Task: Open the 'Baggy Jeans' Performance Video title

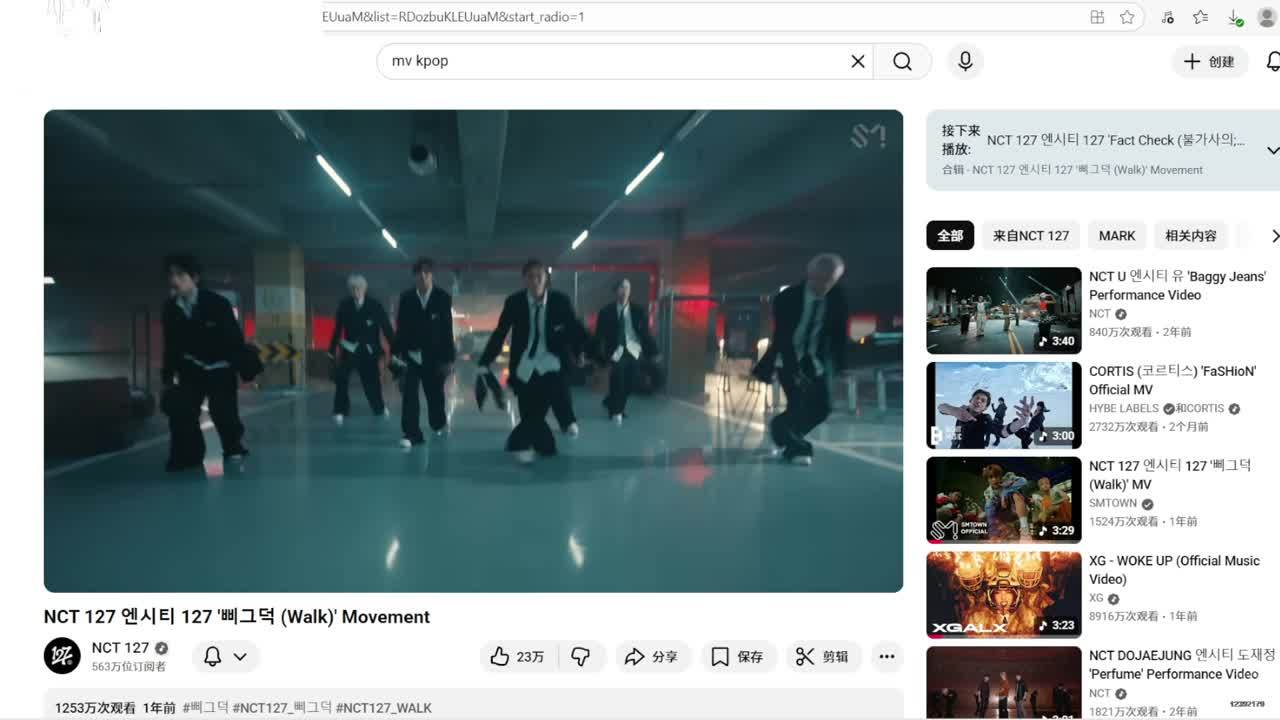Action: pyautogui.click(x=1177, y=285)
